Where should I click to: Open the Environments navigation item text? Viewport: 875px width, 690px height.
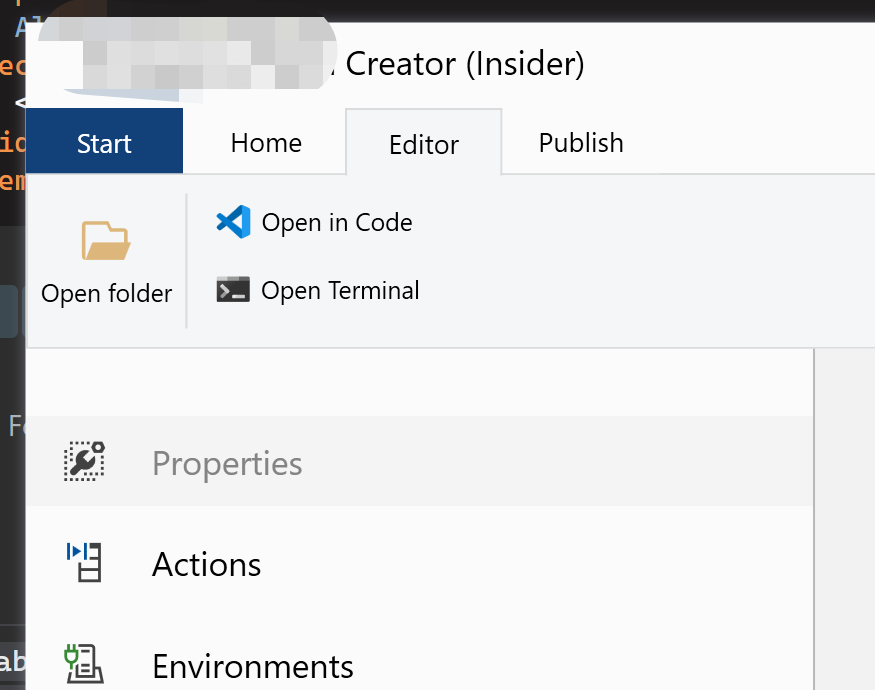tap(253, 666)
